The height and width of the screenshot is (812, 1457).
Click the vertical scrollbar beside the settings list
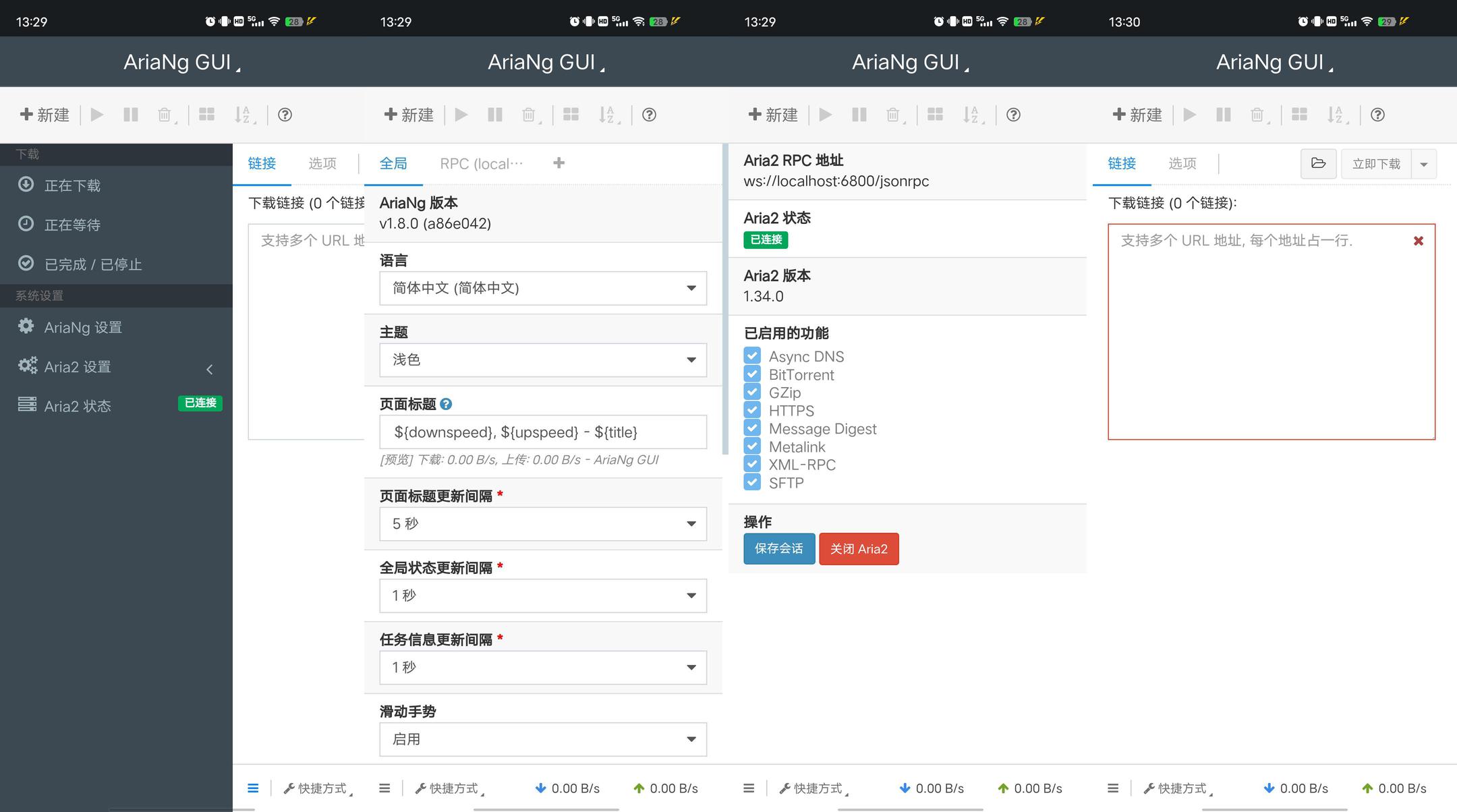coord(725,299)
